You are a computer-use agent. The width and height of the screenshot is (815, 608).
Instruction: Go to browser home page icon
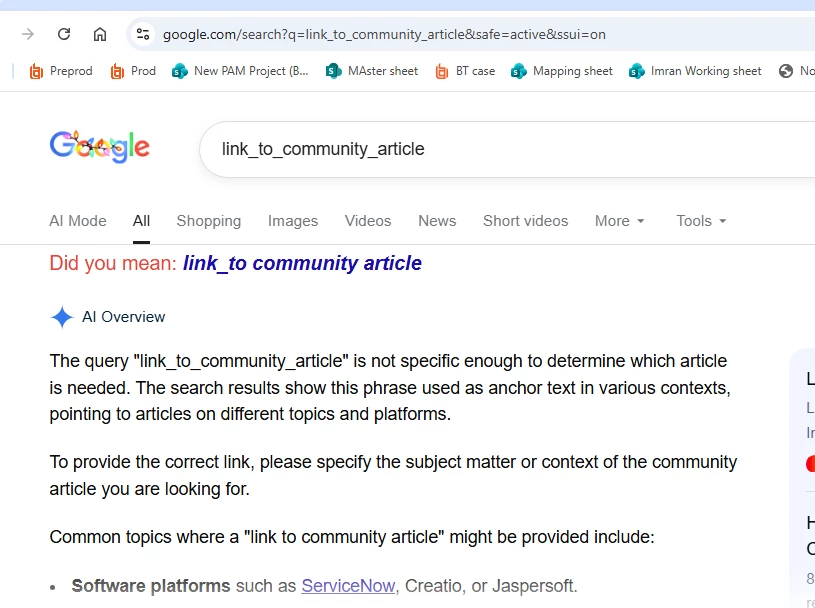pyautogui.click(x=100, y=34)
